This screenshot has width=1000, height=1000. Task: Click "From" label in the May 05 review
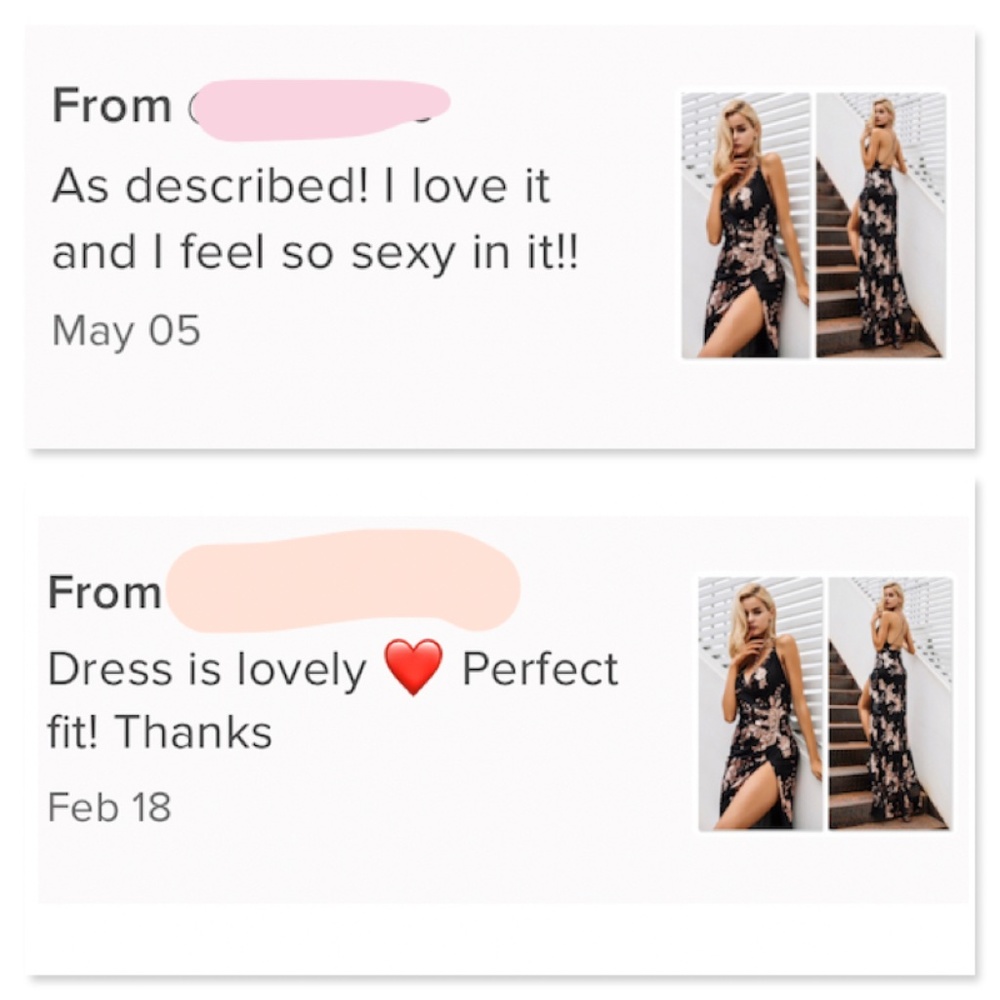pyautogui.click(x=111, y=106)
